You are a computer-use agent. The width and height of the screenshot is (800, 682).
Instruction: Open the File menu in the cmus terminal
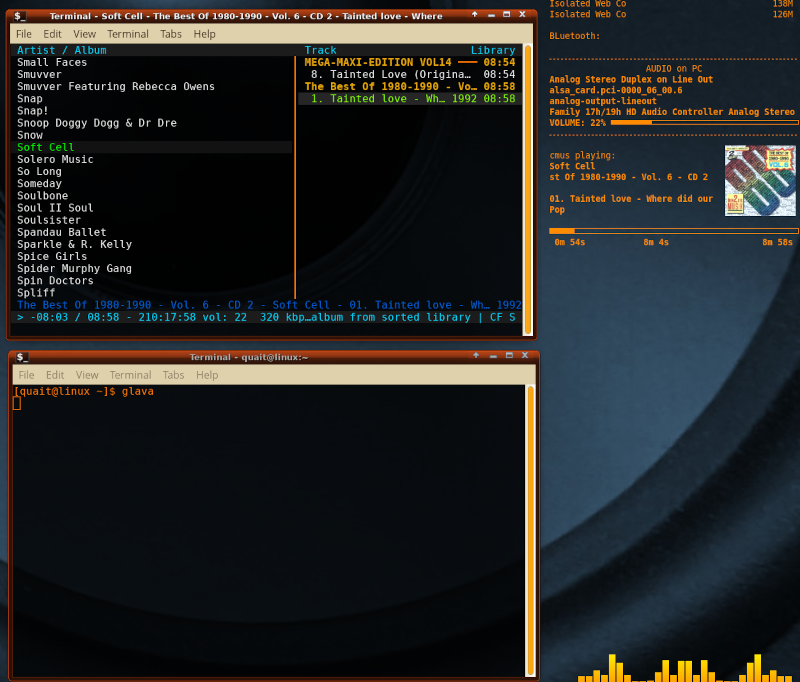click(x=24, y=34)
